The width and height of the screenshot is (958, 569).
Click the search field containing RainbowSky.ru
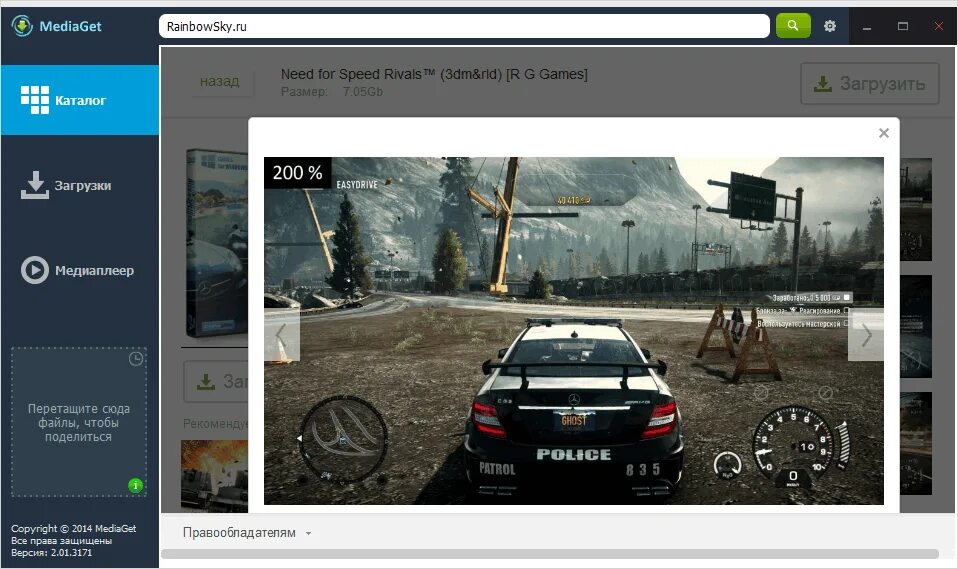coord(464,26)
